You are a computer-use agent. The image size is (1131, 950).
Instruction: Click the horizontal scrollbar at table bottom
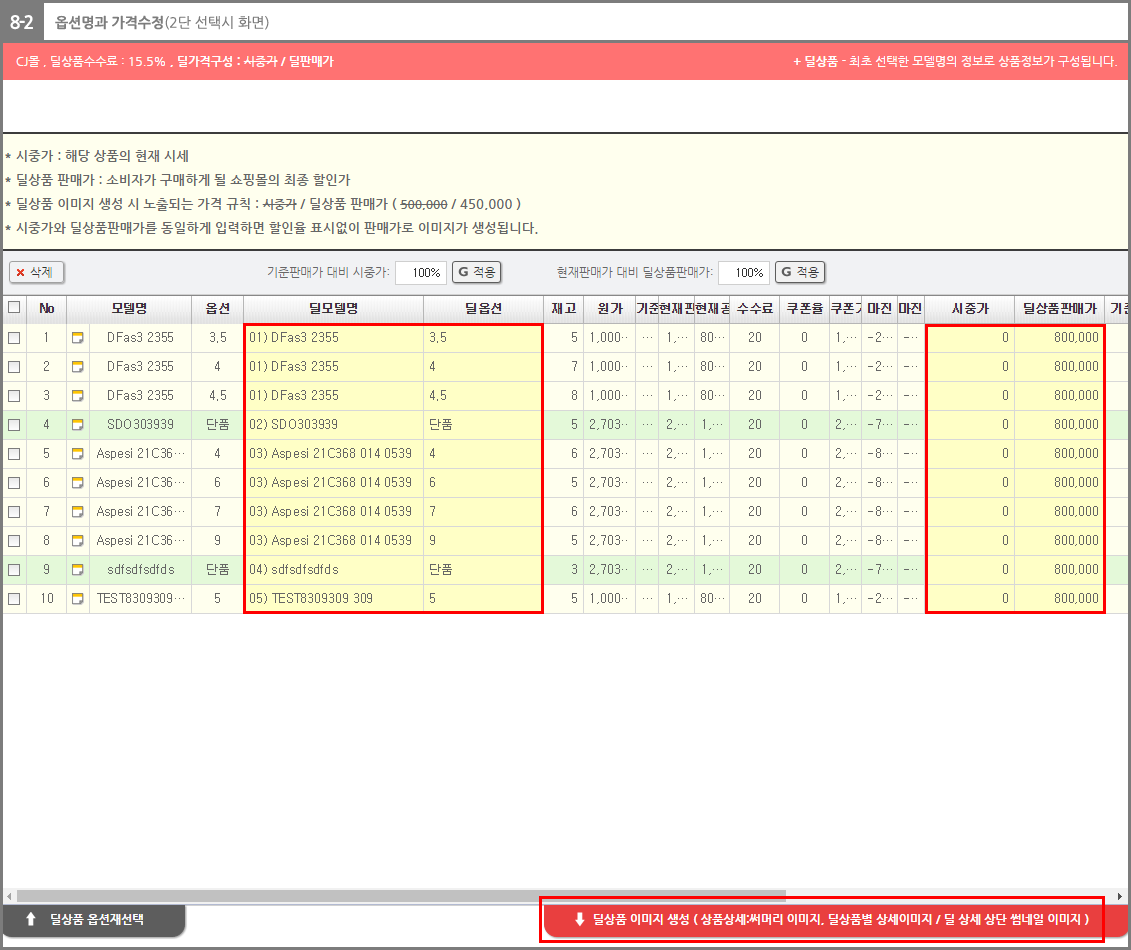[x=400, y=896]
